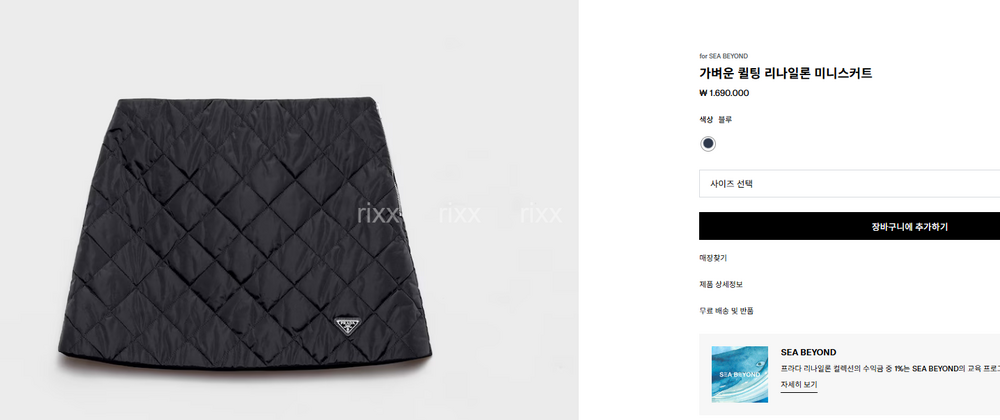Click the ₩ 1.690.000 price text

click(724, 93)
